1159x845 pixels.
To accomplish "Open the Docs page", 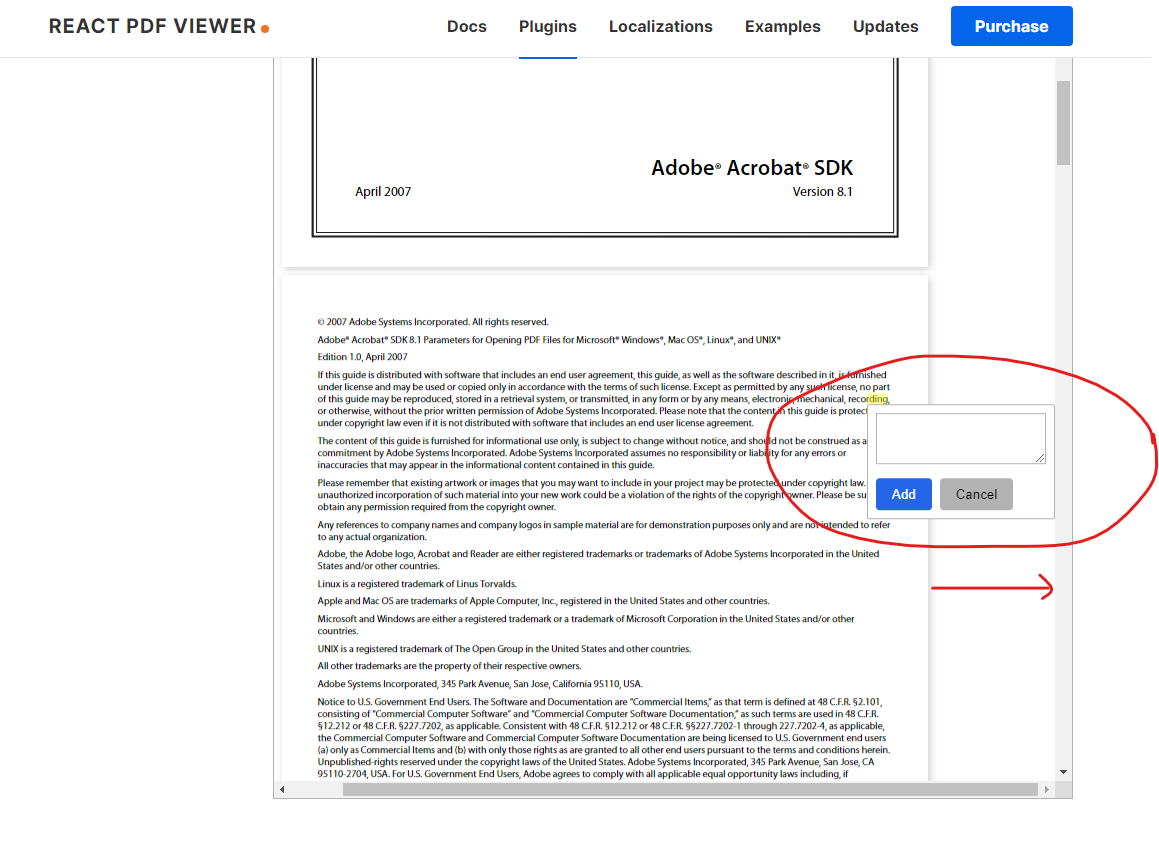I will (x=467, y=26).
